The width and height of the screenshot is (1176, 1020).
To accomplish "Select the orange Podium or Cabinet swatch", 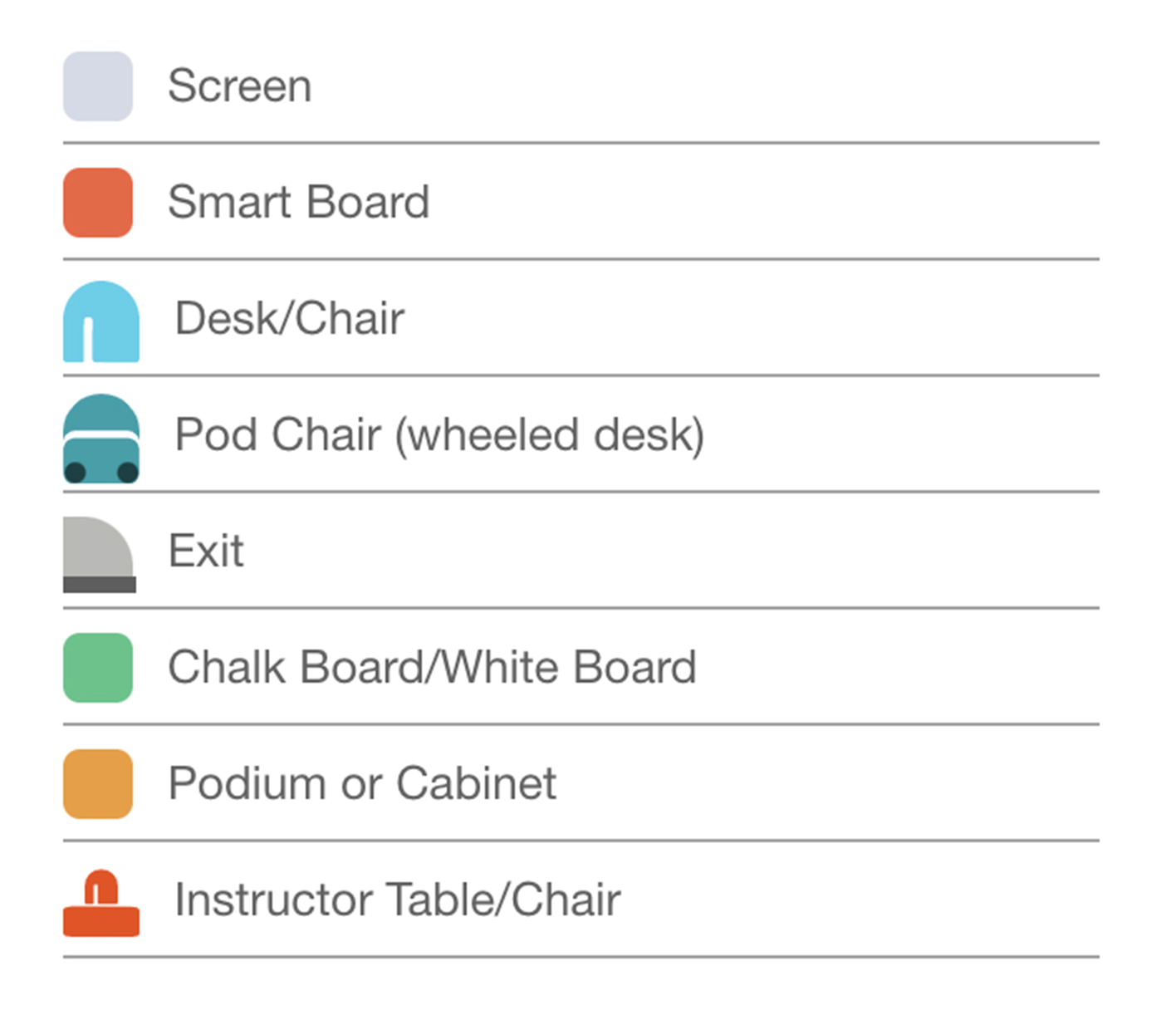I will (98, 784).
